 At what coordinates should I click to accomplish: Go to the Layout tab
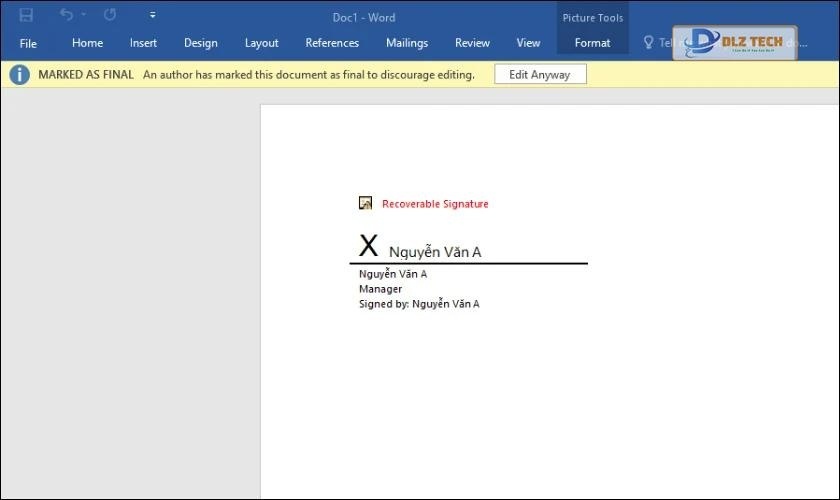(x=261, y=43)
